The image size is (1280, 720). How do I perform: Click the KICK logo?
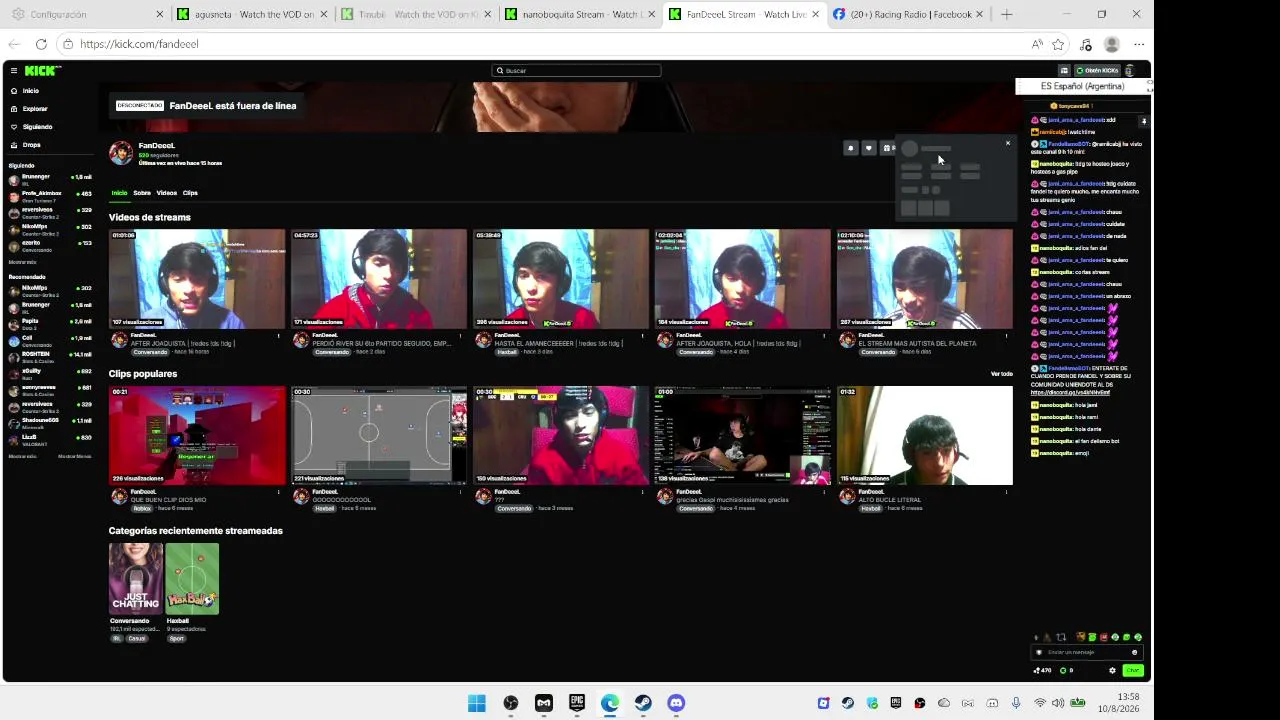point(42,70)
